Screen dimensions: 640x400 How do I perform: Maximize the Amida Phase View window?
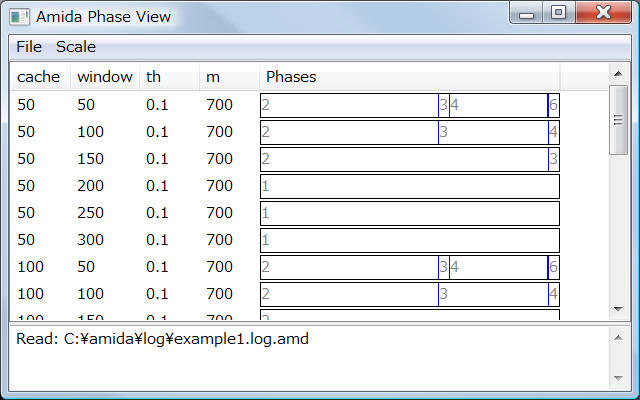[559, 14]
